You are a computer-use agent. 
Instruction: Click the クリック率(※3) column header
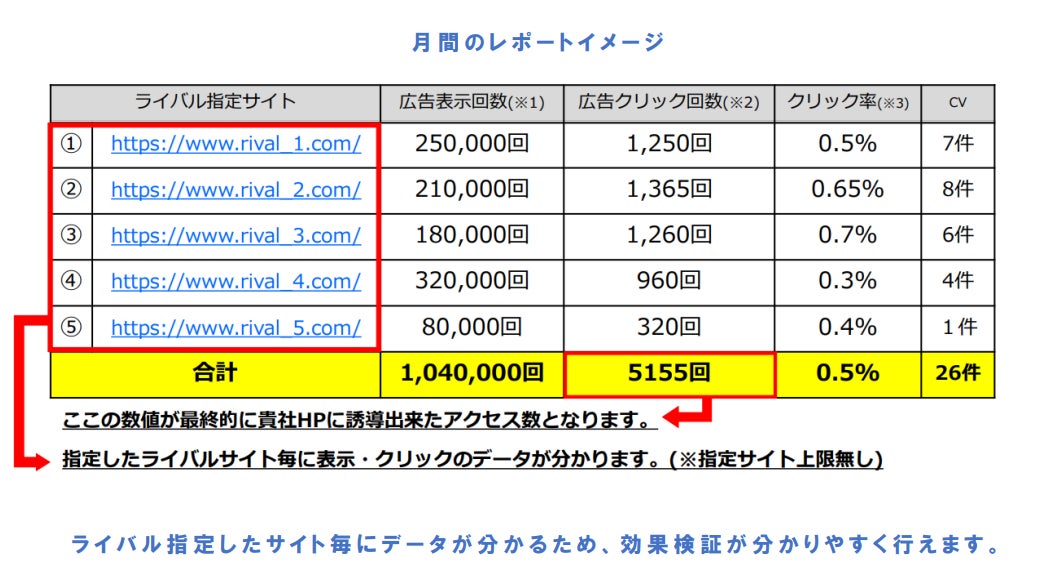848,103
